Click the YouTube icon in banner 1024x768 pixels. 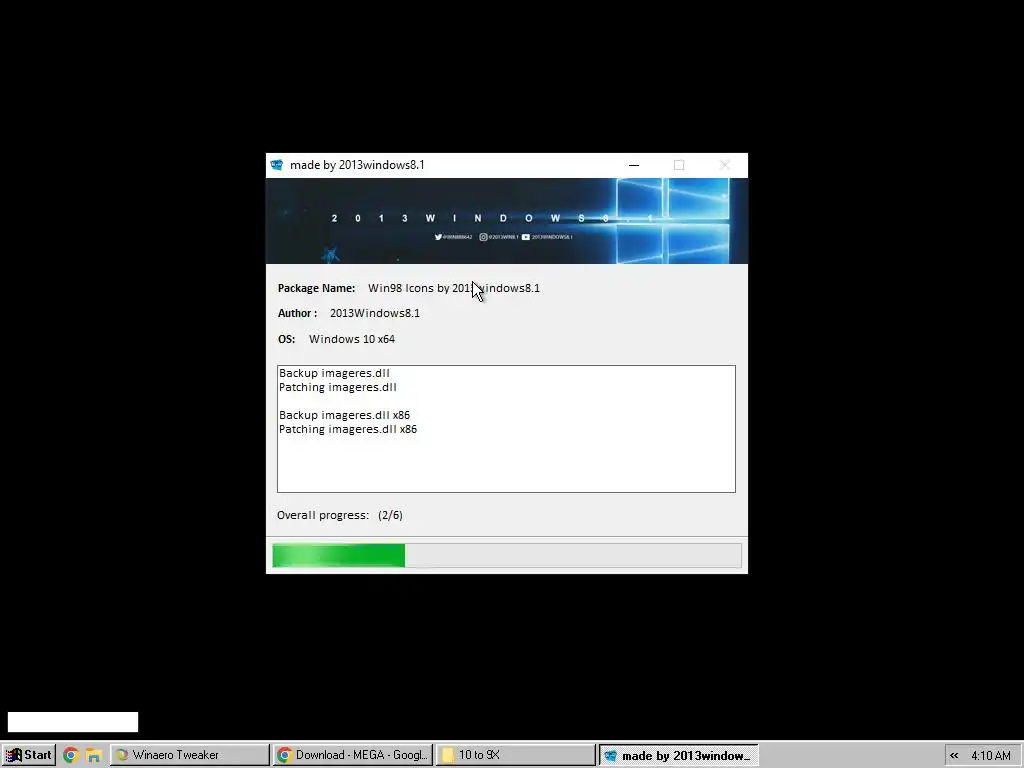click(x=526, y=237)
